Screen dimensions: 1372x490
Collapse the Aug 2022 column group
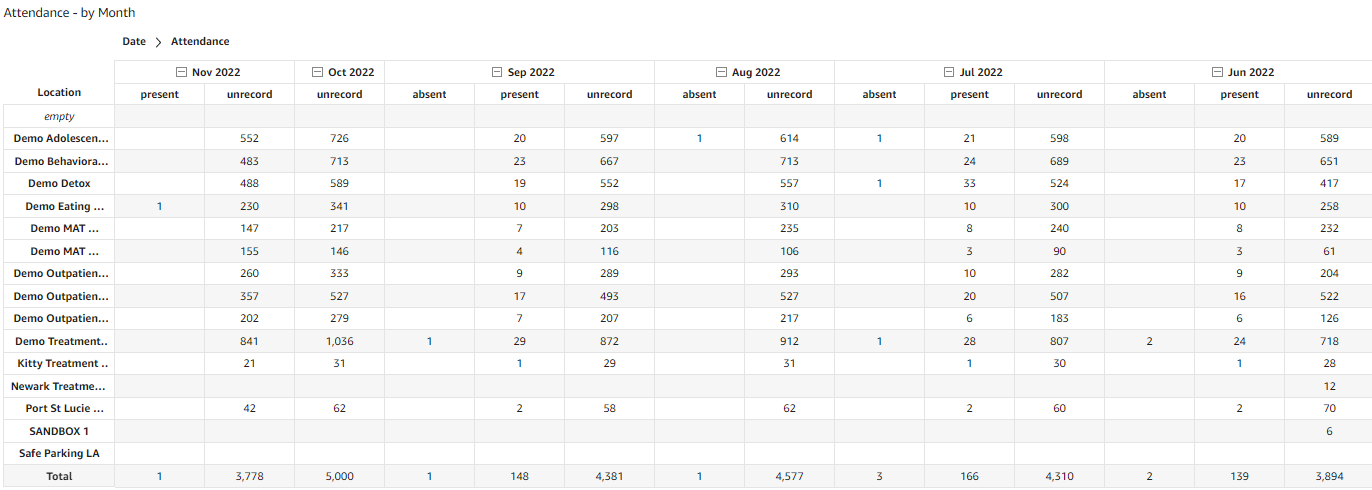[x=722, y=72]
